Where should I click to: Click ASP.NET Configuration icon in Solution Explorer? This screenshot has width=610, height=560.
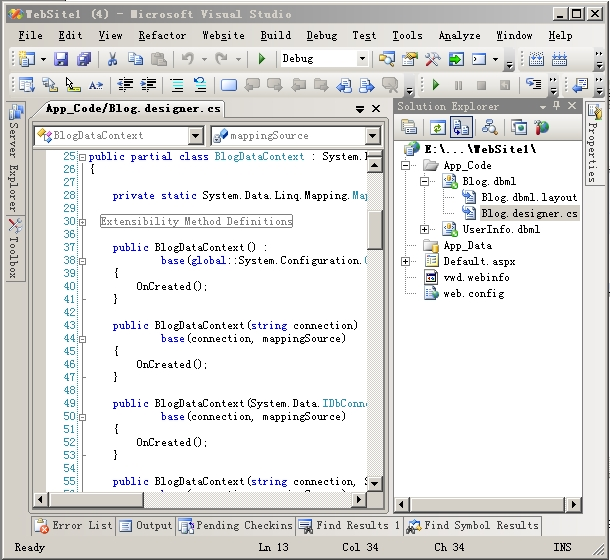[x=542, y=127]
